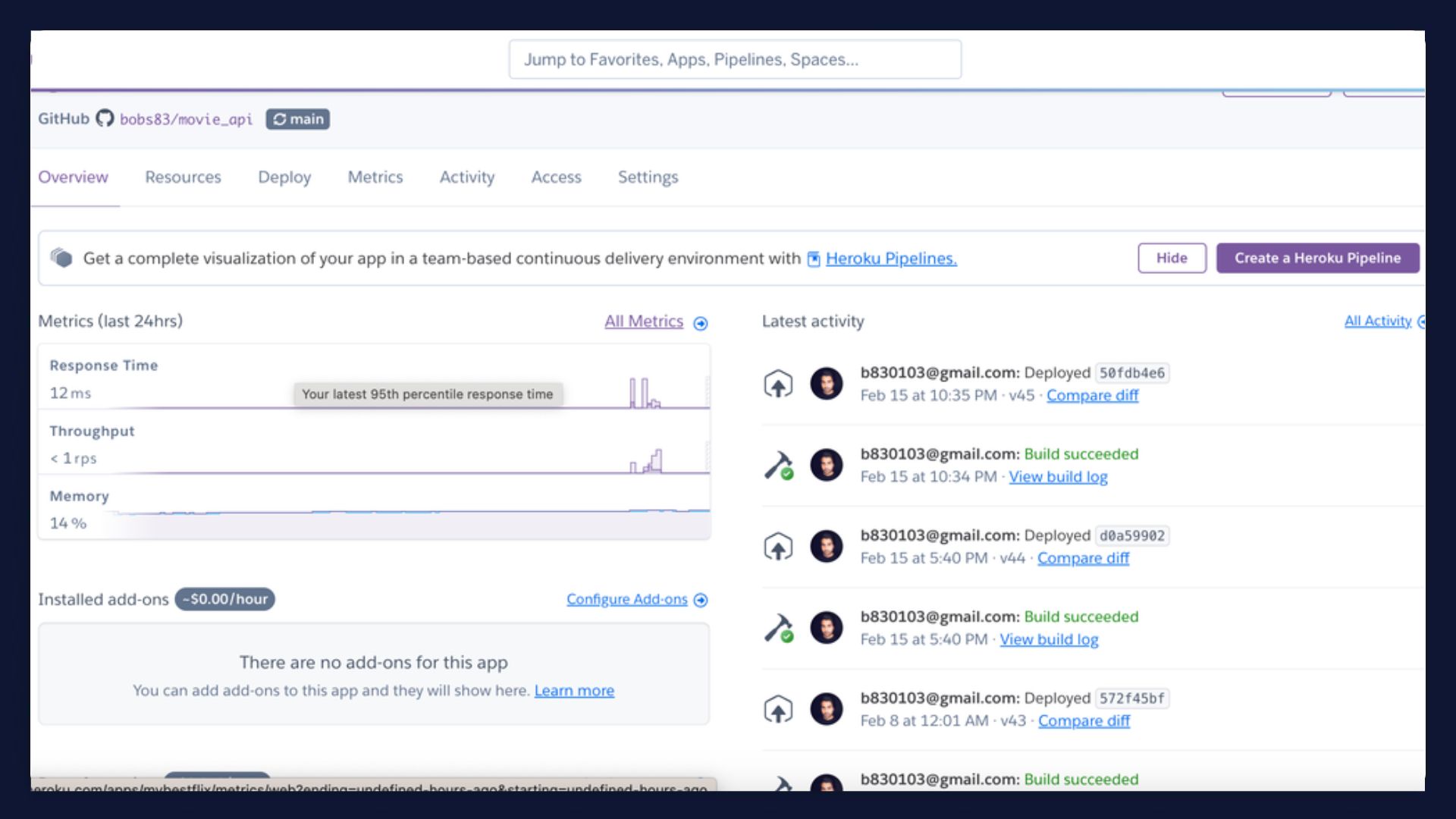This screenshot has height=819, width=1456.
Task: Click the build succeeded icon Feb 15 5:40
Action: click(779, 627)
